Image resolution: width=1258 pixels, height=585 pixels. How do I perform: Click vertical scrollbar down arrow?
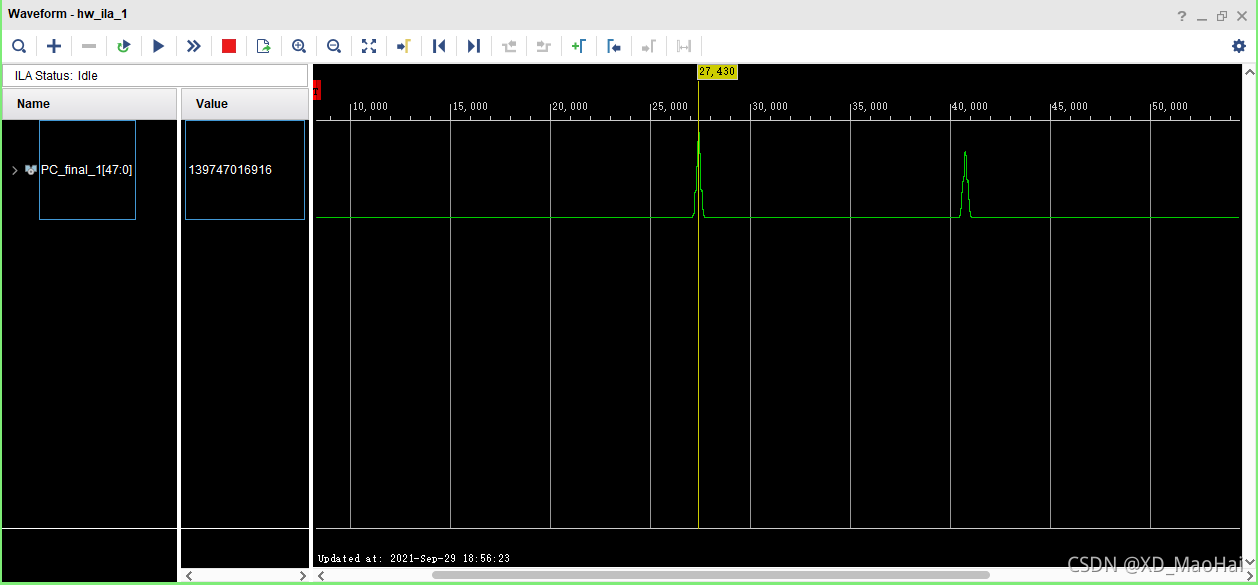point(1249,561)
